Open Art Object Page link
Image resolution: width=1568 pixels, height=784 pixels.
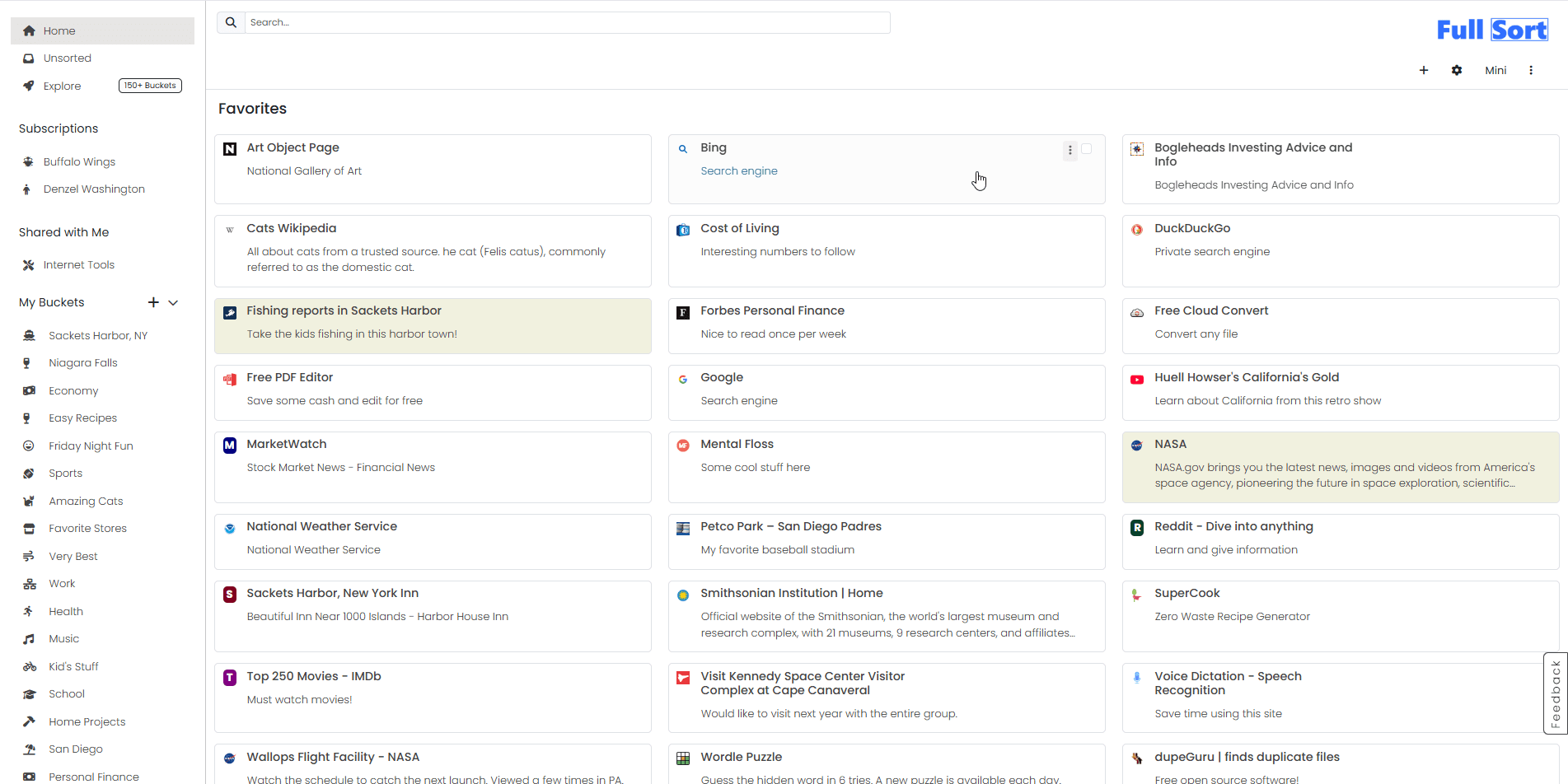pyautogui.click(x=293, y=147)
